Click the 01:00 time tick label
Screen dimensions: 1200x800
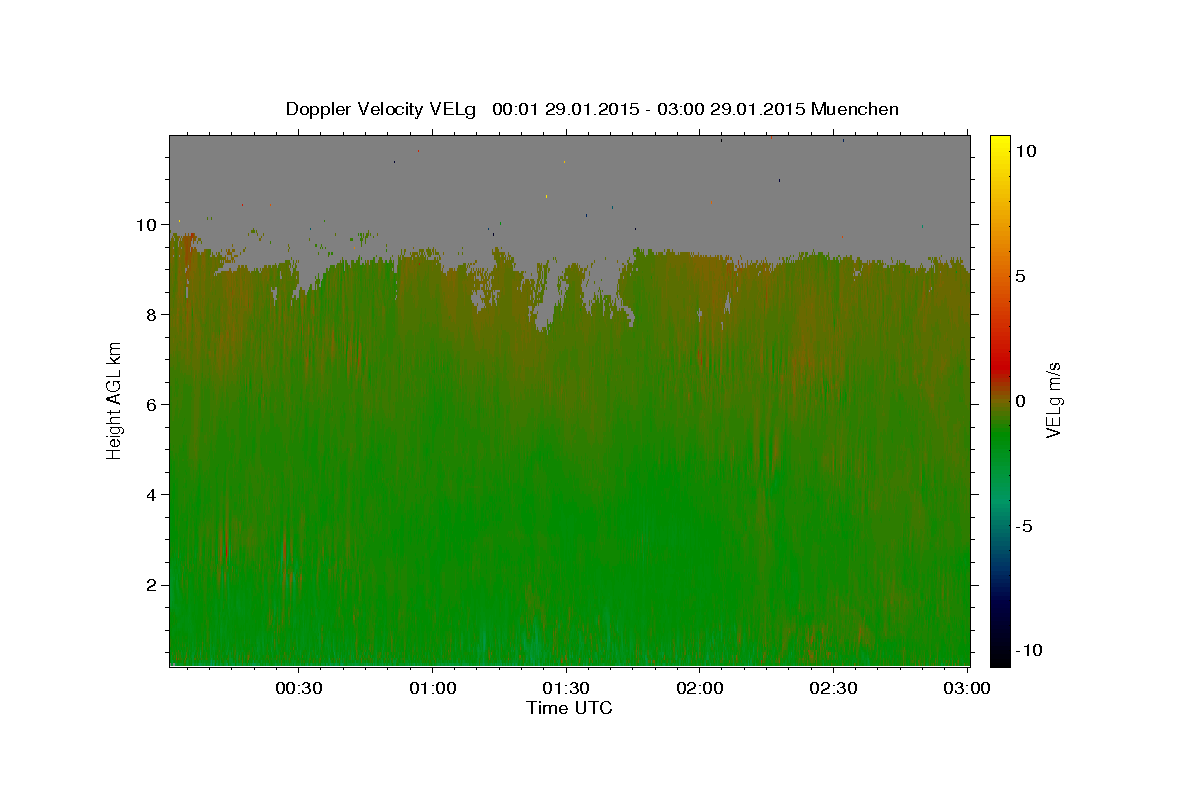(432, 688)
